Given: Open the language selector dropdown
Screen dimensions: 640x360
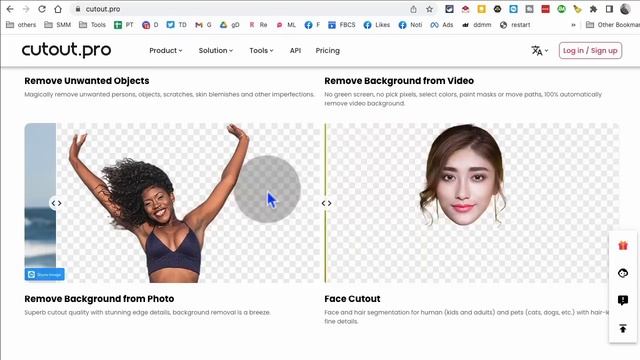Looking at the screenshot, I should (x=540, y=51).
